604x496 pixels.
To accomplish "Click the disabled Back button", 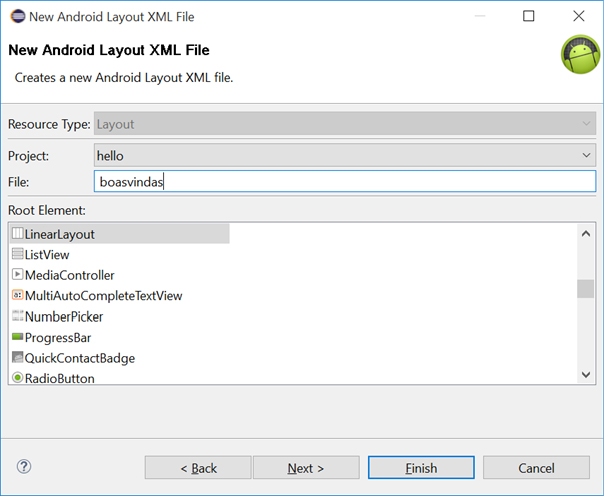I will pos(198,468).
